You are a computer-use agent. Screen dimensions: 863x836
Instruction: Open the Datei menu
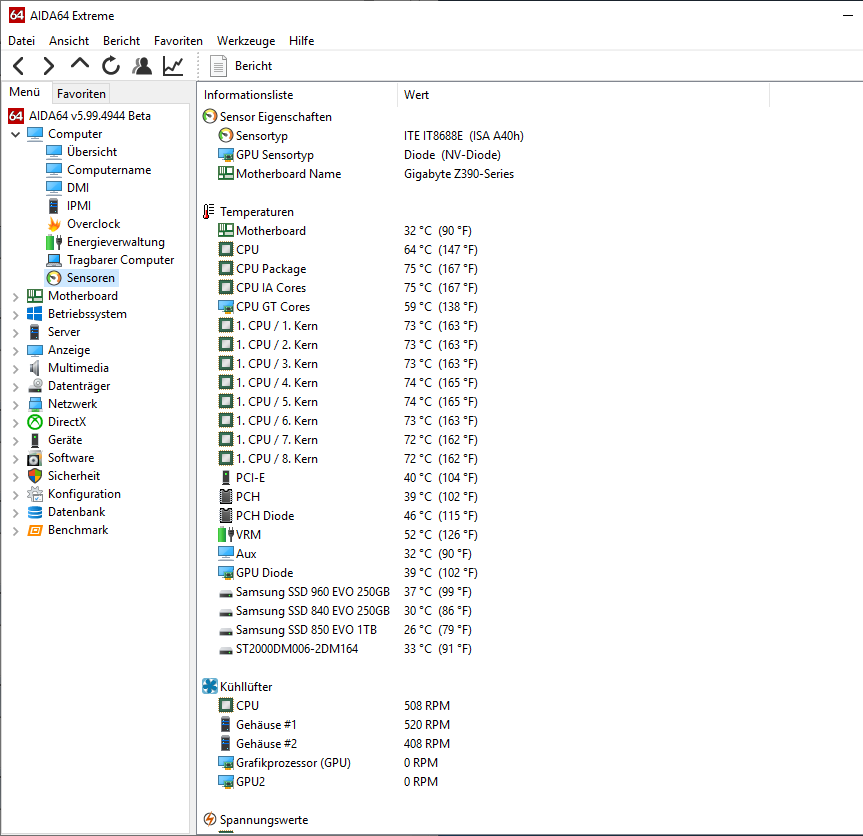21,41
